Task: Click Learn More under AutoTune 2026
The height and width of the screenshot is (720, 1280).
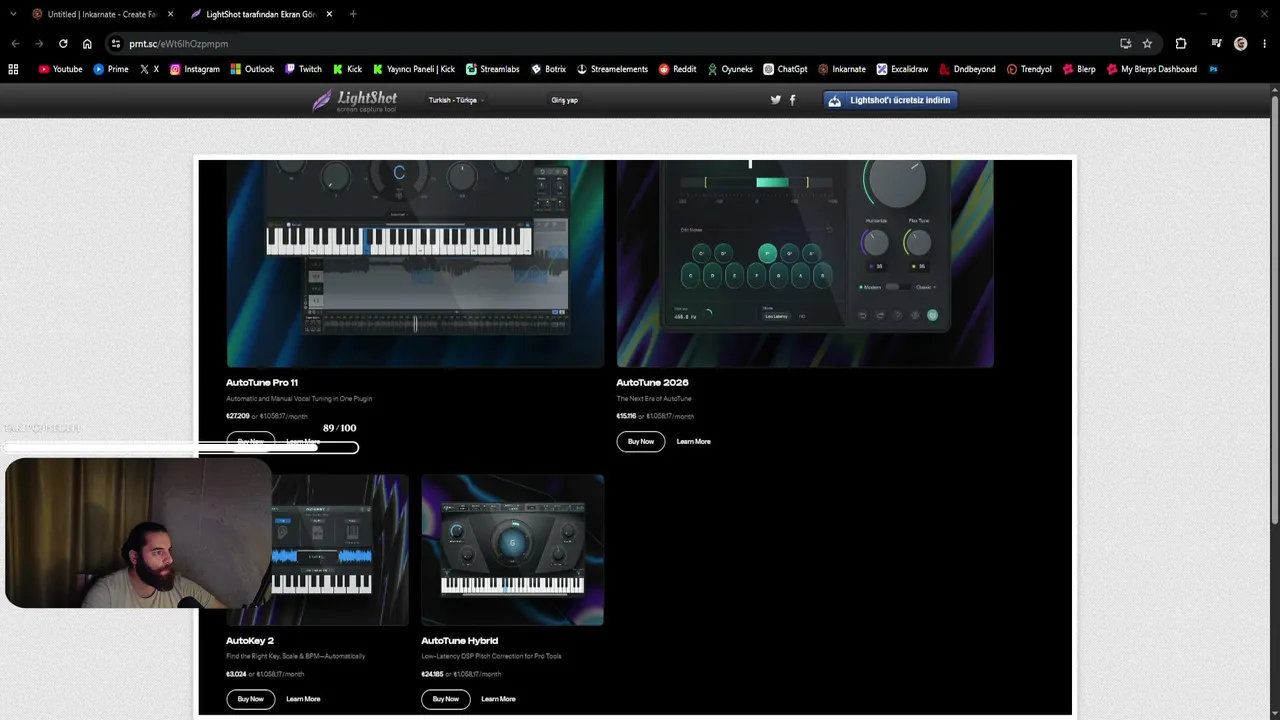Action: pyautogui.click(x=693, y=441)
